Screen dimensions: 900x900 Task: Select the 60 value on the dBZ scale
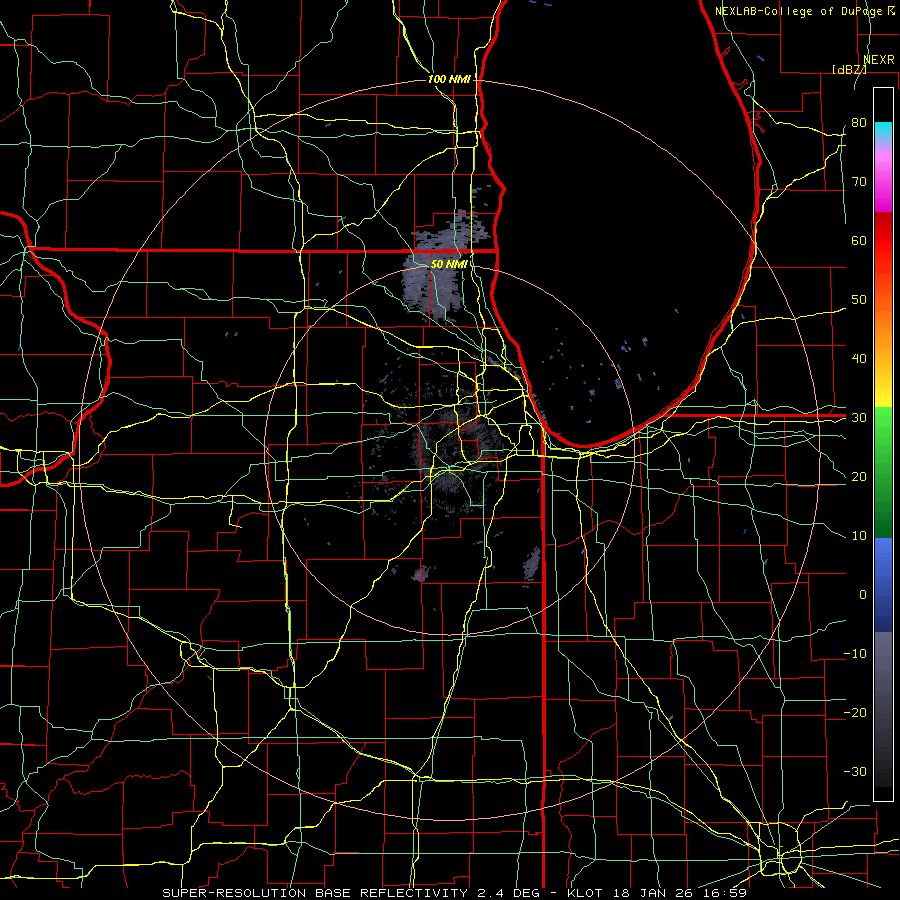pyautogui.click(x=859, y=240)
